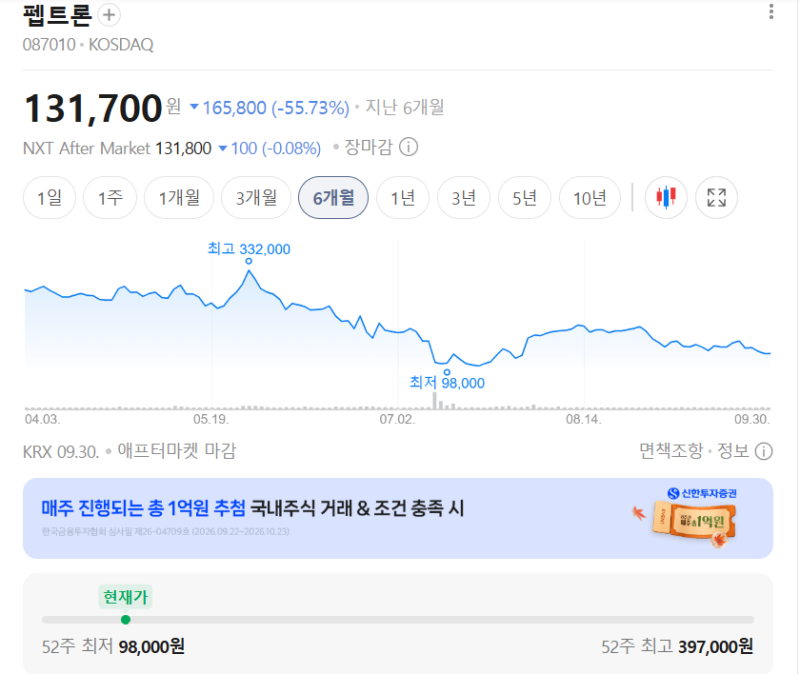The image size is (800, 674).
Task: Click the 131,700 current price
Action: [93, 109]
